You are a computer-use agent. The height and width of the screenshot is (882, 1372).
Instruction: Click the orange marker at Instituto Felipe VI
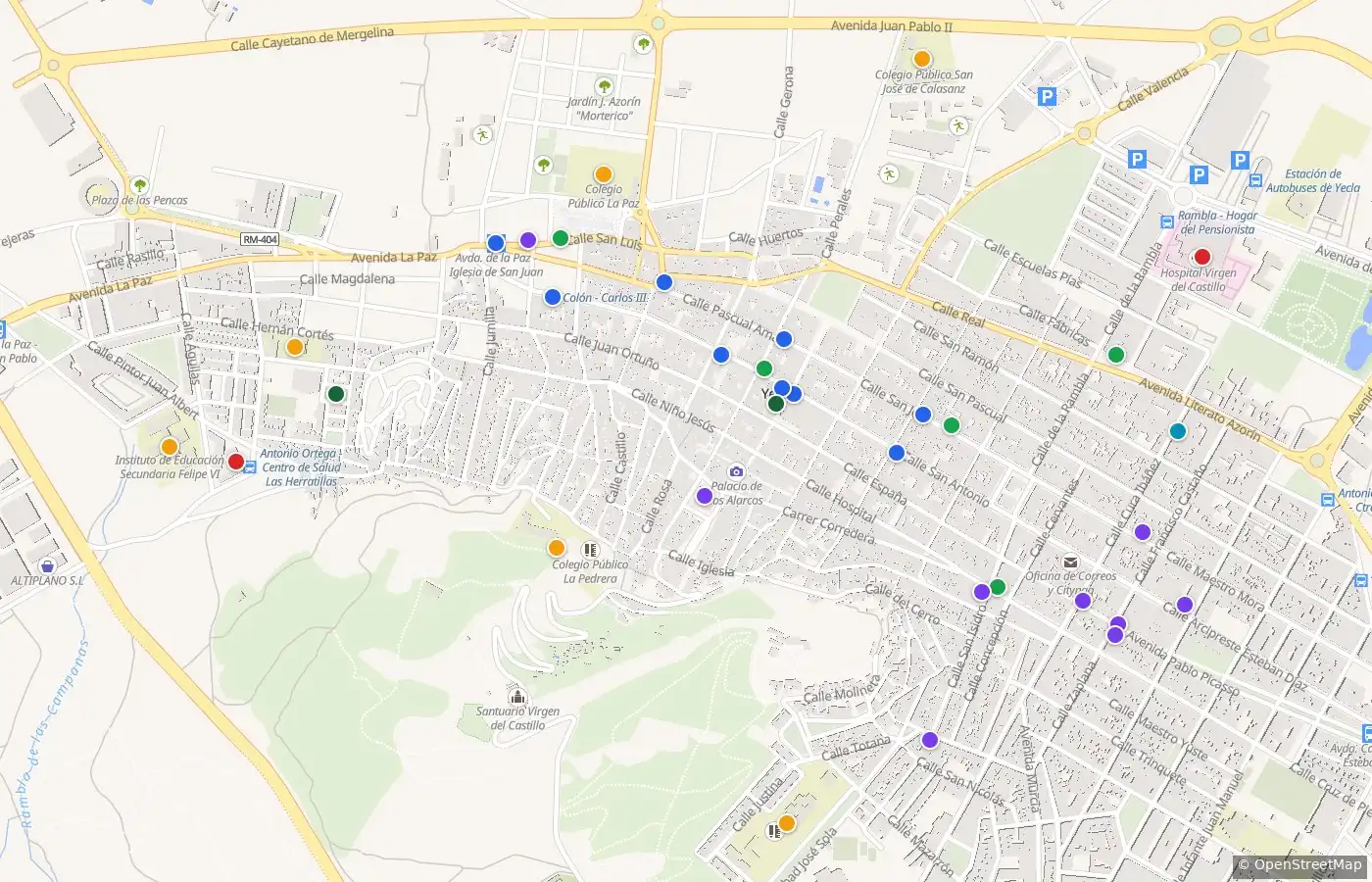click(x=170, y=447)
